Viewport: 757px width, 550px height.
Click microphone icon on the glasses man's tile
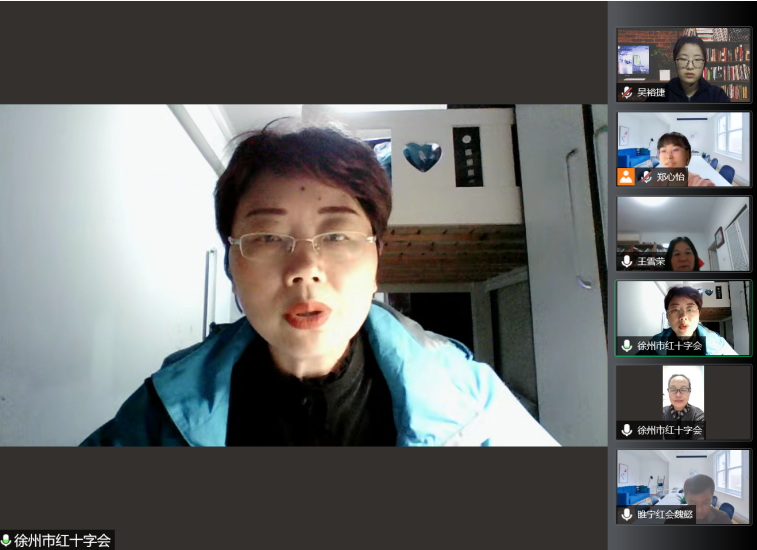(627, 430)
